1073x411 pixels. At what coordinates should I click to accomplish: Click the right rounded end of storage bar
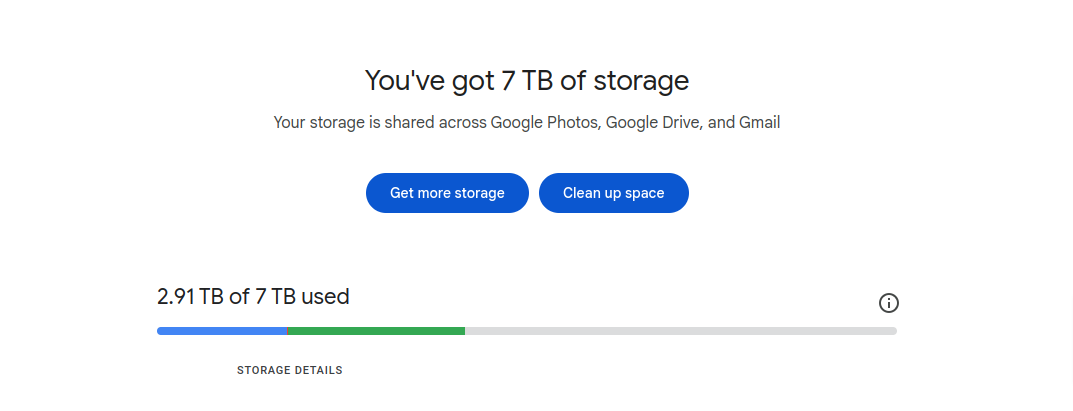click(893, 331)
